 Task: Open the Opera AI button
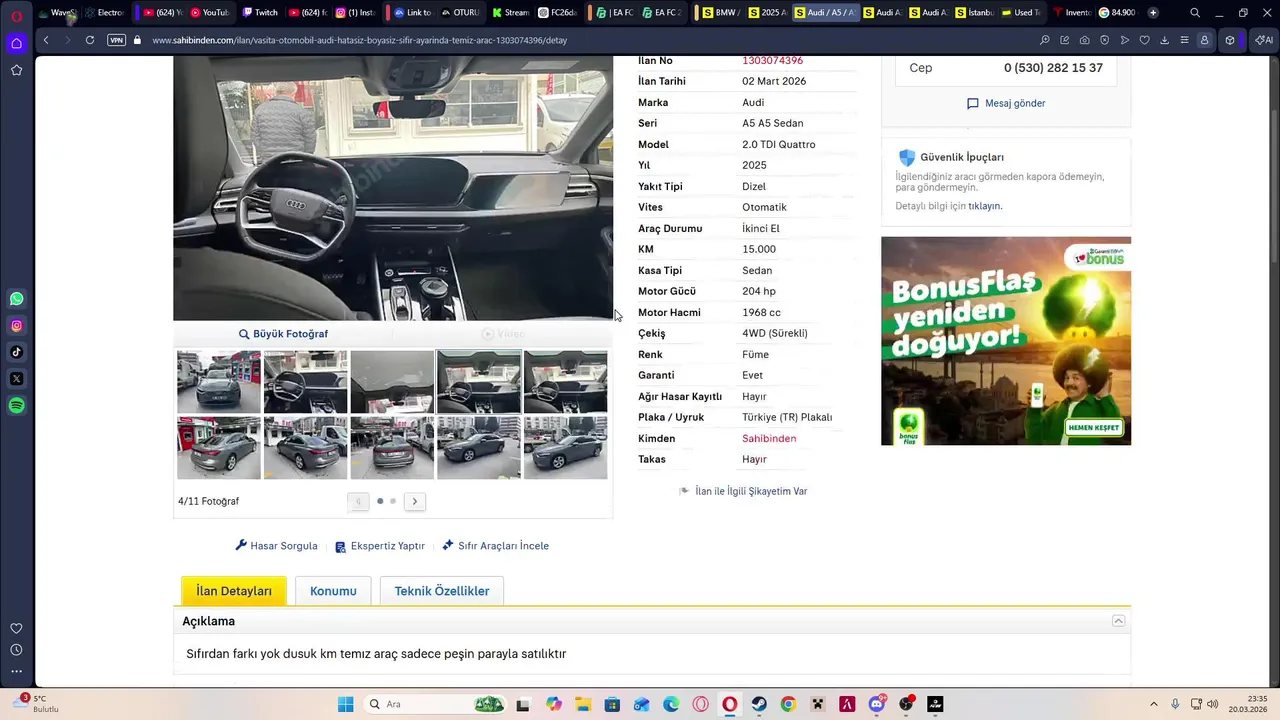(1263, 40)
